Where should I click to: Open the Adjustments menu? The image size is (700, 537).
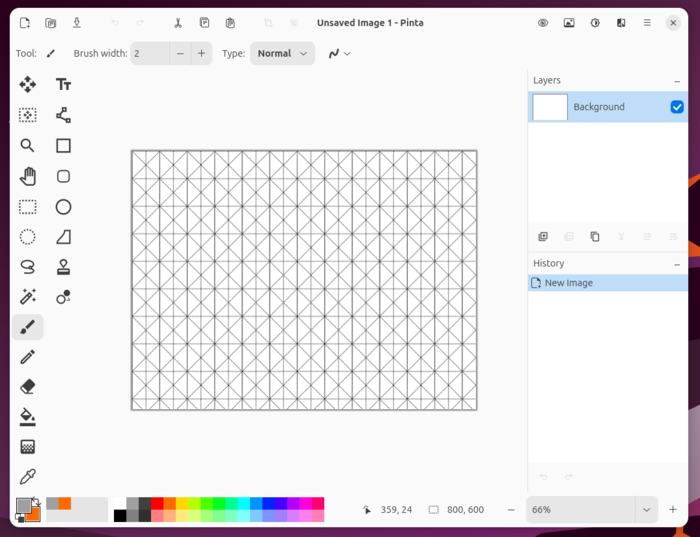[x=595, y=23]
